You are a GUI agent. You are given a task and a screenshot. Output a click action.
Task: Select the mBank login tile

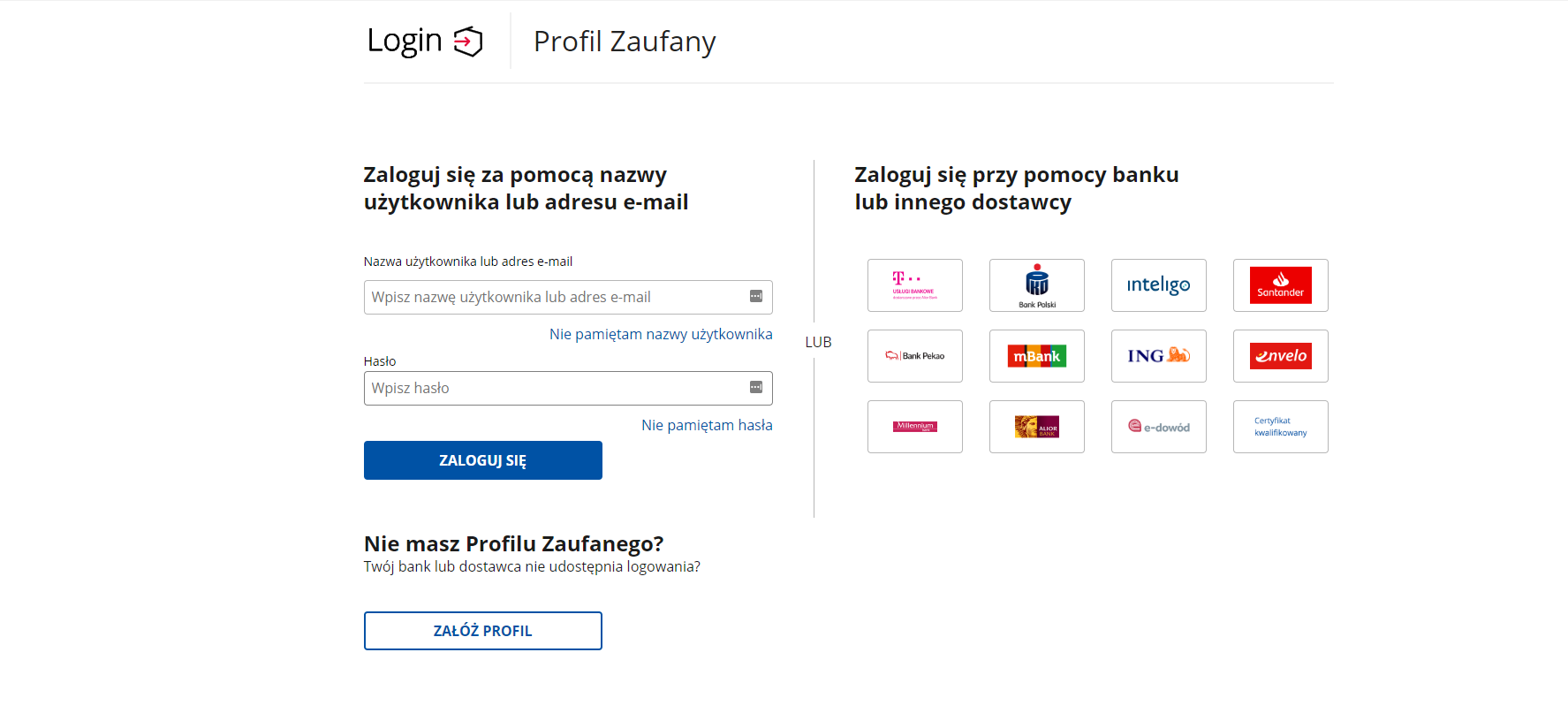pyautogui.click(x=1036, y=356)
